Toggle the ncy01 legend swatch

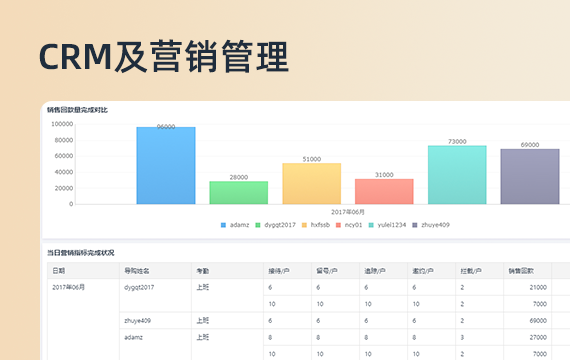pos(338,225)
